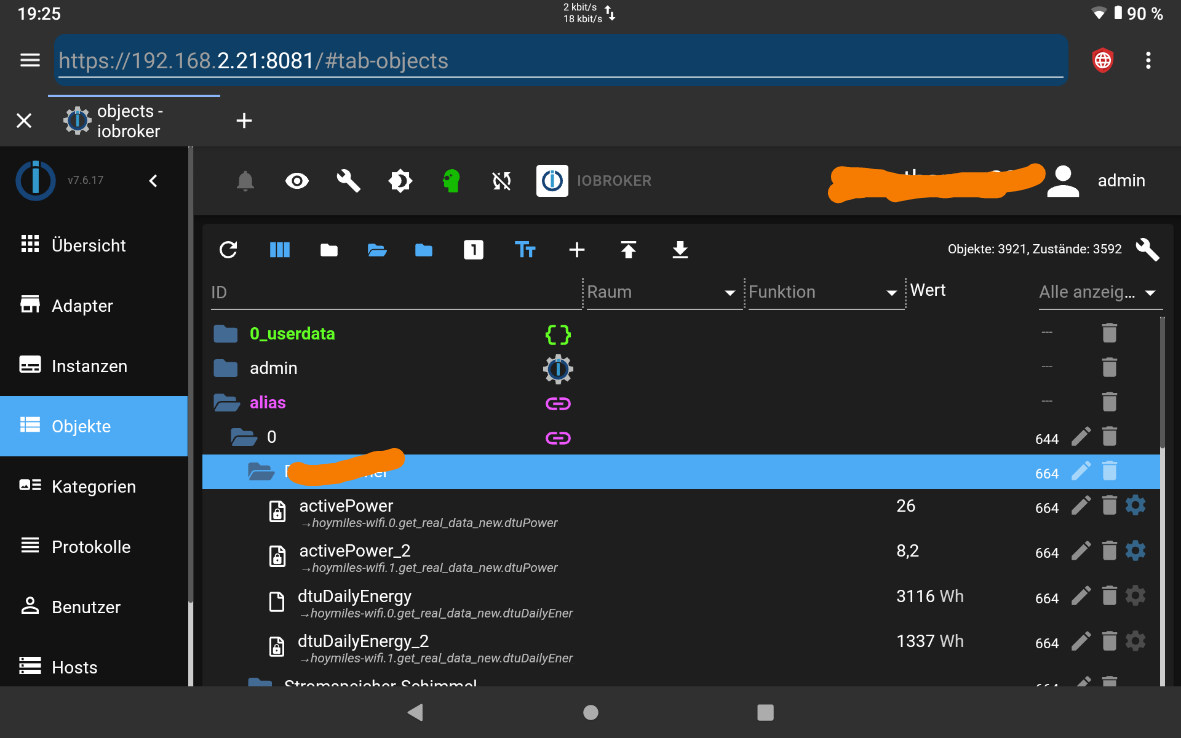Screen dimensions: 1181x738
Task: Open system settings wrench in header
Action: [x=348, y=181]
